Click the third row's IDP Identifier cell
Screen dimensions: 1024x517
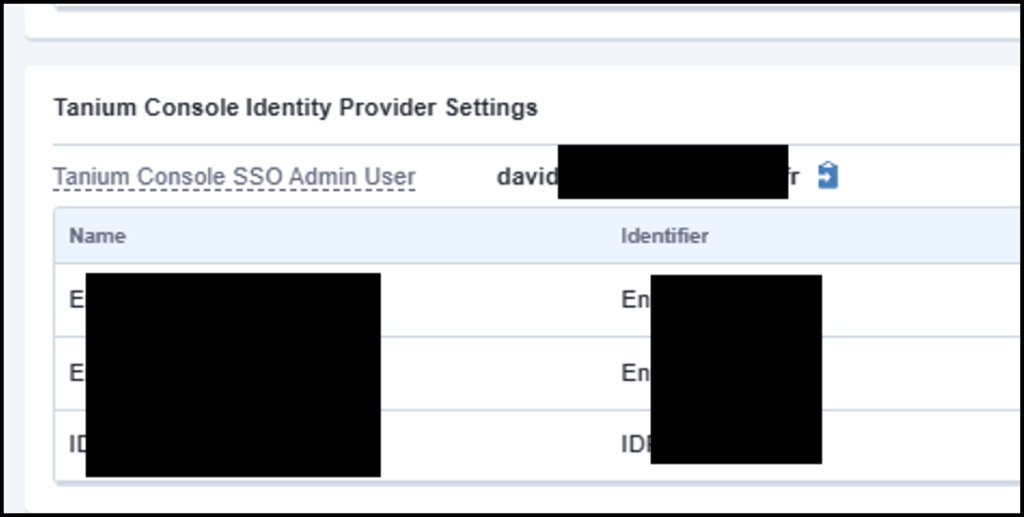(x=635, y=444)
